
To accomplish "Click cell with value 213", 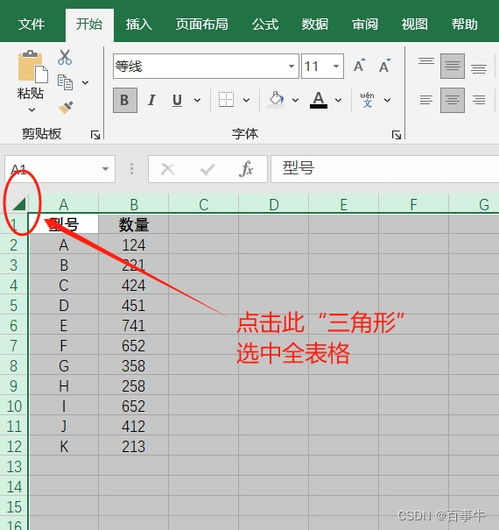I will pos(134,446).
